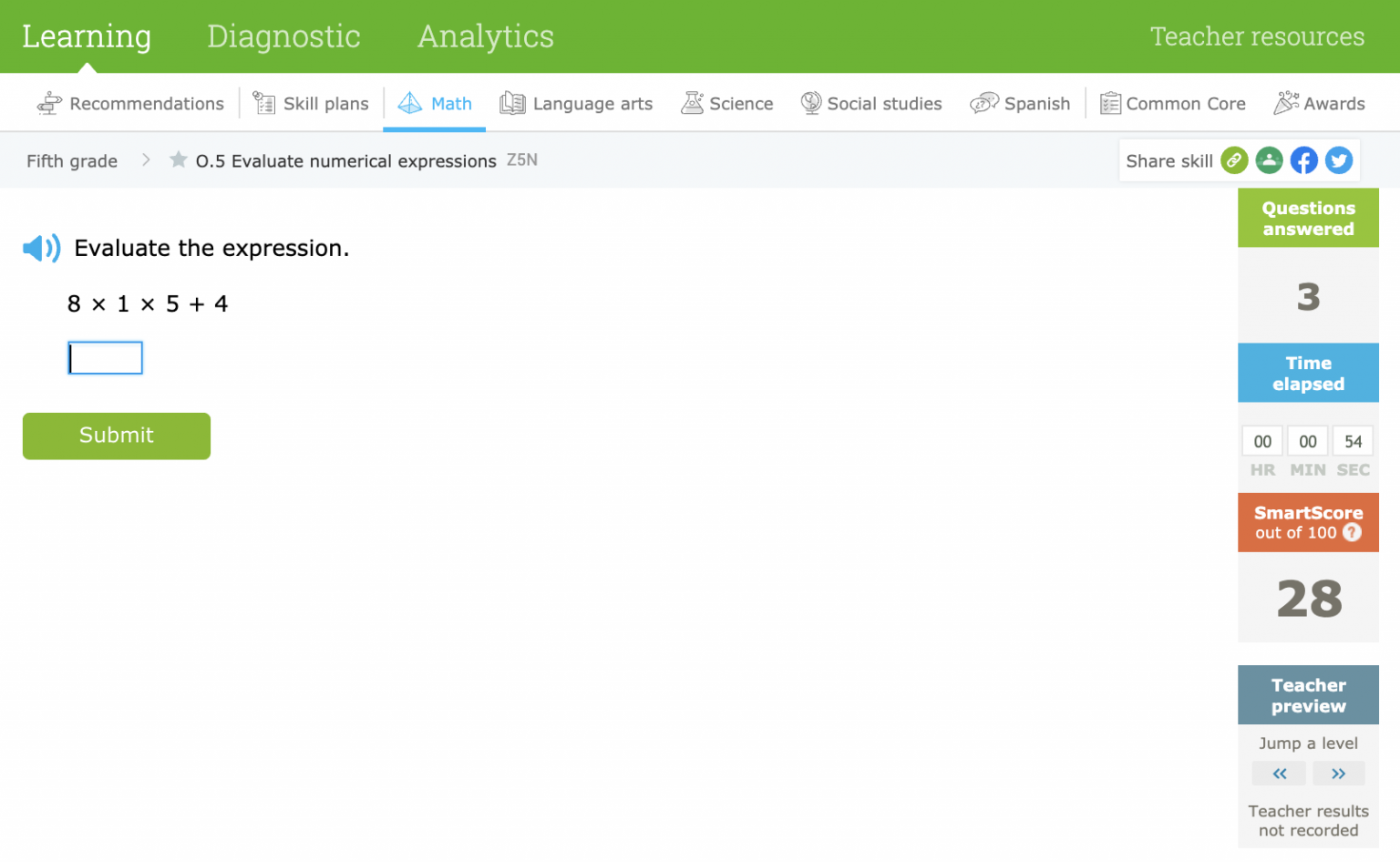This screenshot has width=1400, height=862.
Task: Select the Spanish speech bubble icon
Action: 983,103
